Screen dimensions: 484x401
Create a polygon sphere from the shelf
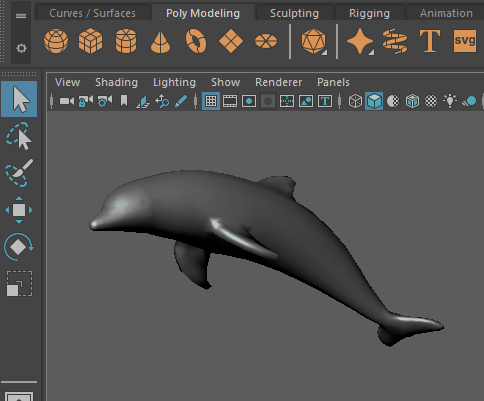pyautogui.click(x=56, y=41)
